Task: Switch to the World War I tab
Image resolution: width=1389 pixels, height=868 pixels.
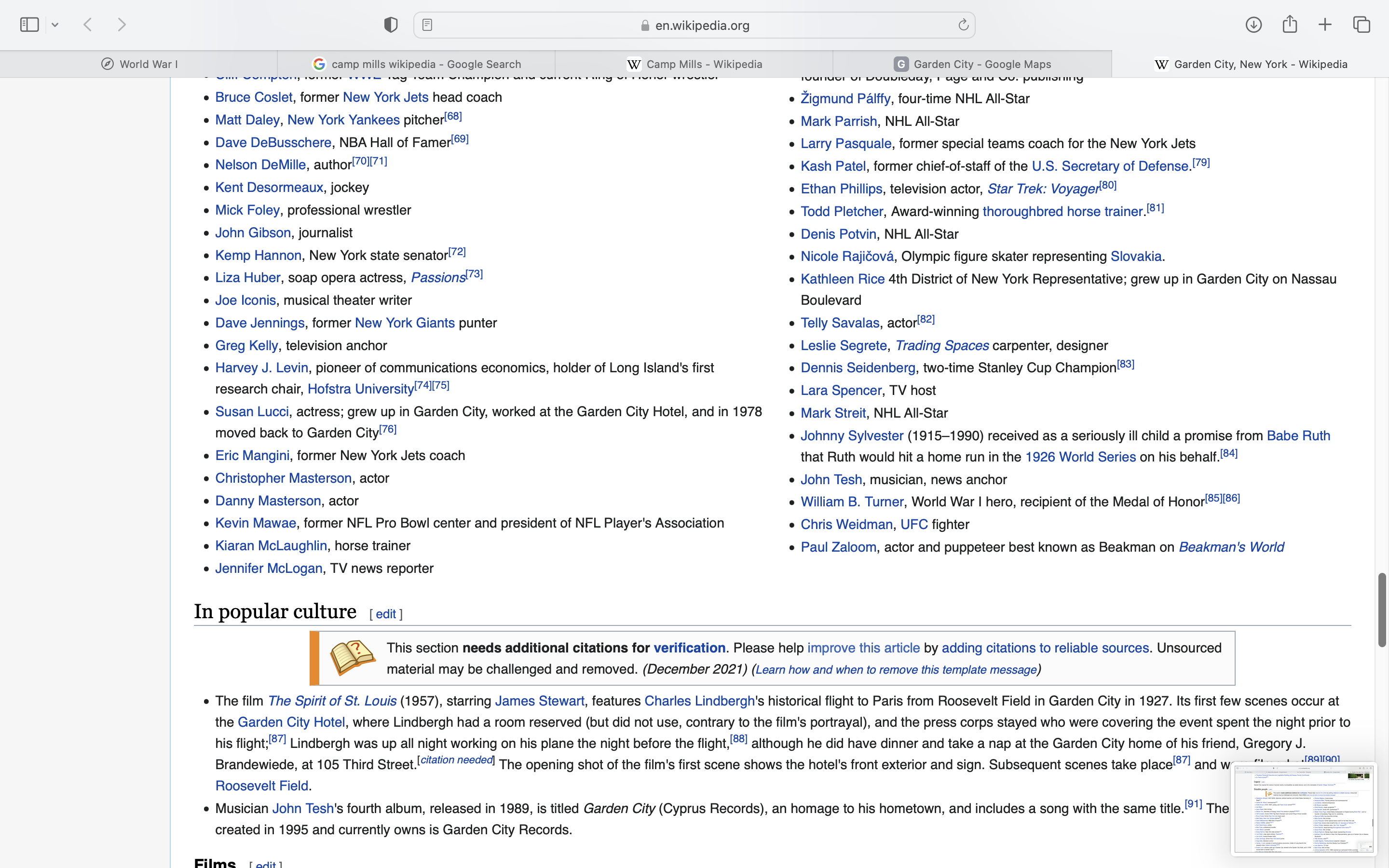Action: coord(139,64)
